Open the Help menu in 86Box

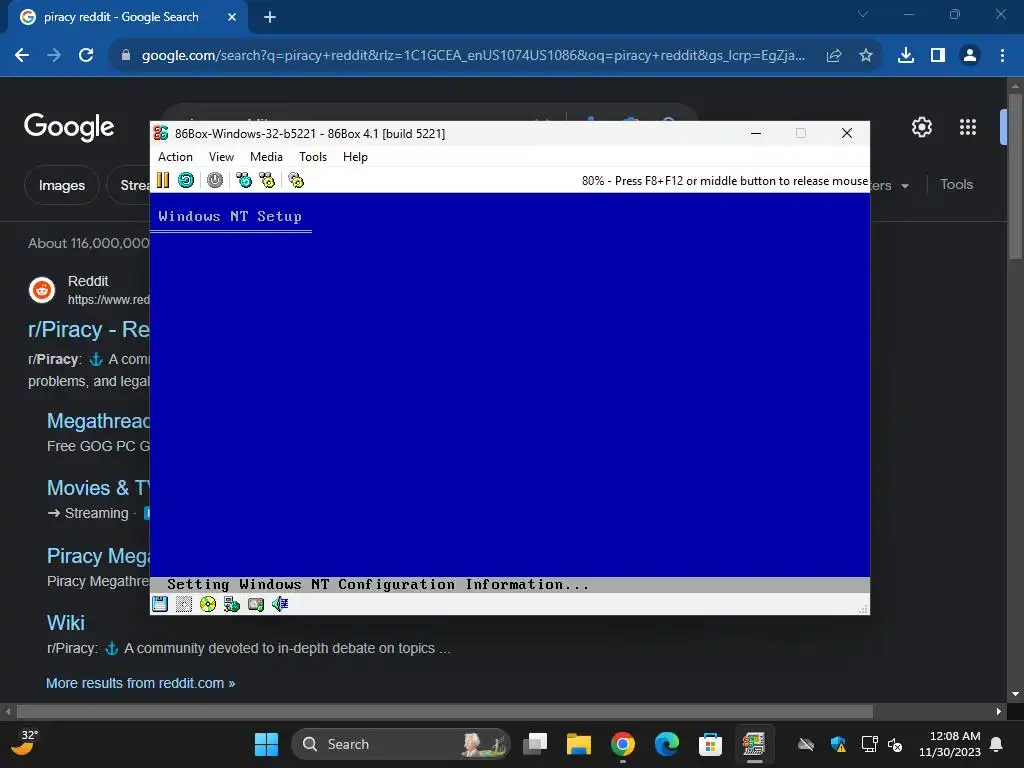tap(355, 157)
